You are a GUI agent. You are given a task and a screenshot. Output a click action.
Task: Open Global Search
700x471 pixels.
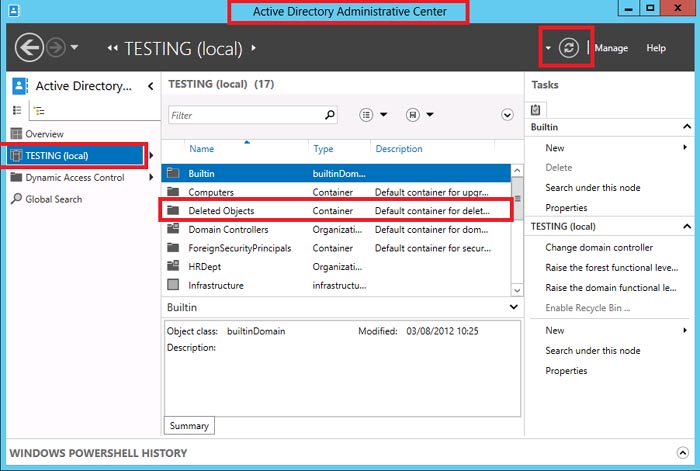(54, 199)
